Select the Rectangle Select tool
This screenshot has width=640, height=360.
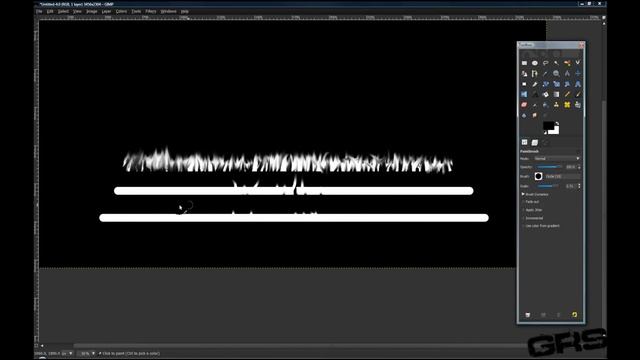(524, 63)
